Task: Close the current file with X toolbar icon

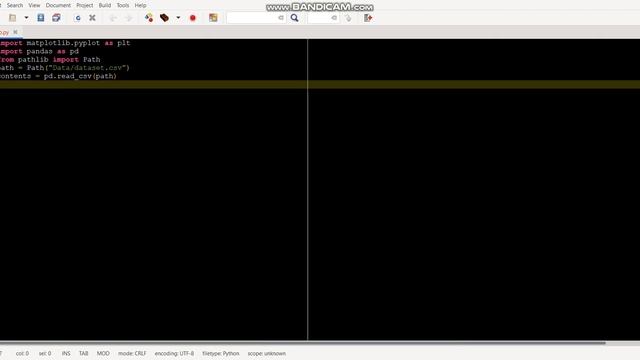Action: pyautogui.click(x=93, y=18)
